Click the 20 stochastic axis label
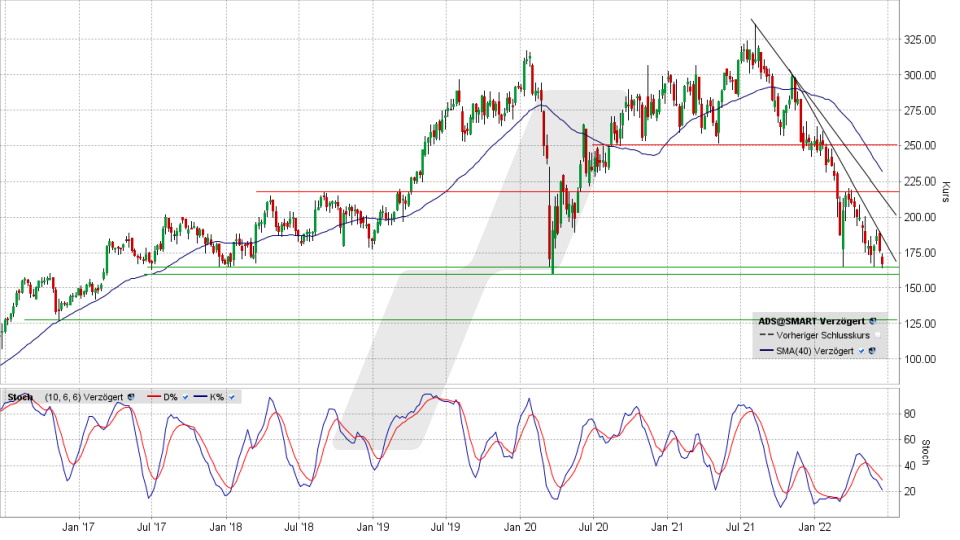The image size is (960, 540). [x=910, y=492]
